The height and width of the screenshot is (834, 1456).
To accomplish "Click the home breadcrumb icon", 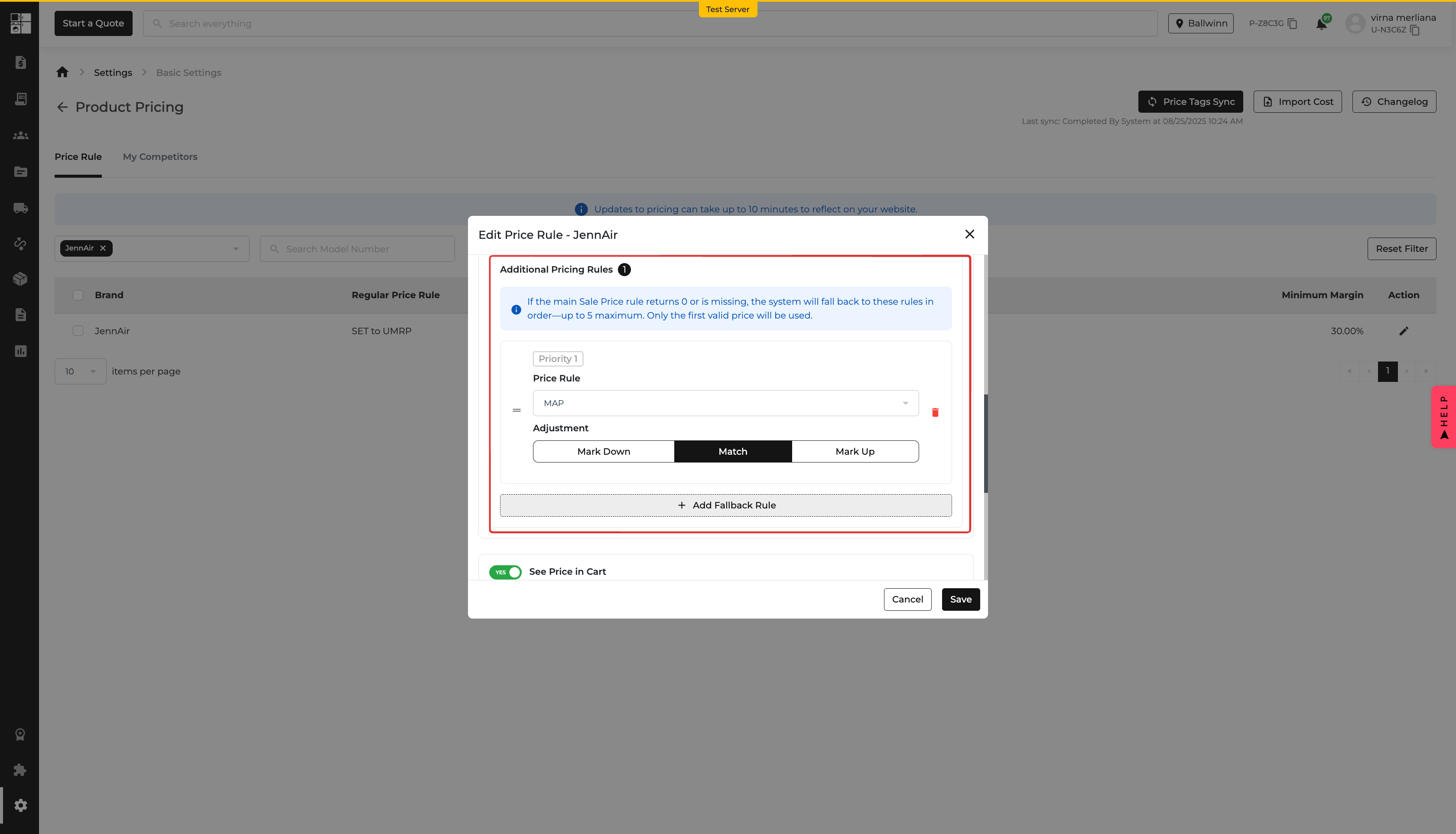I will [x=62, y=72].
